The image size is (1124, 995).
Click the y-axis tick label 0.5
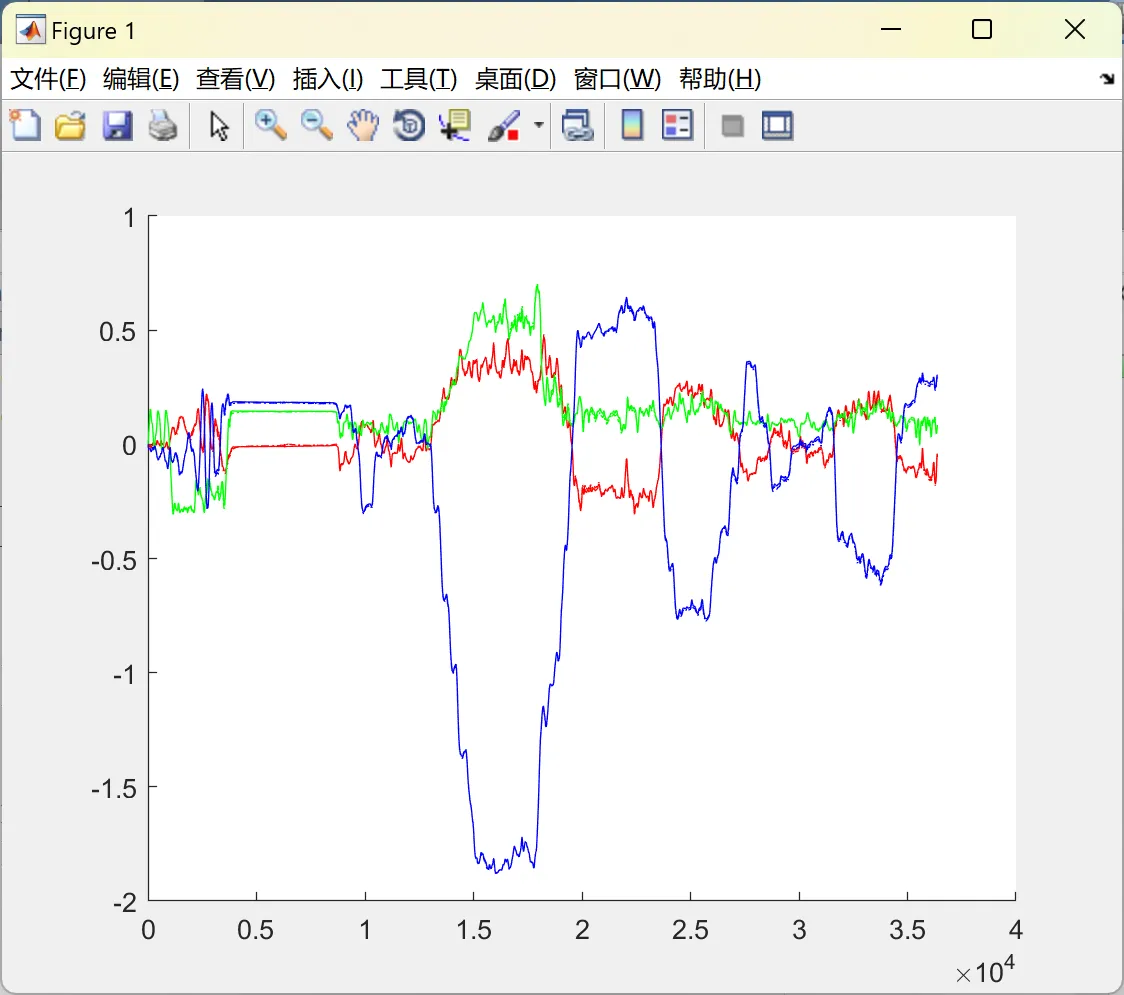click(x=118, y=332)
